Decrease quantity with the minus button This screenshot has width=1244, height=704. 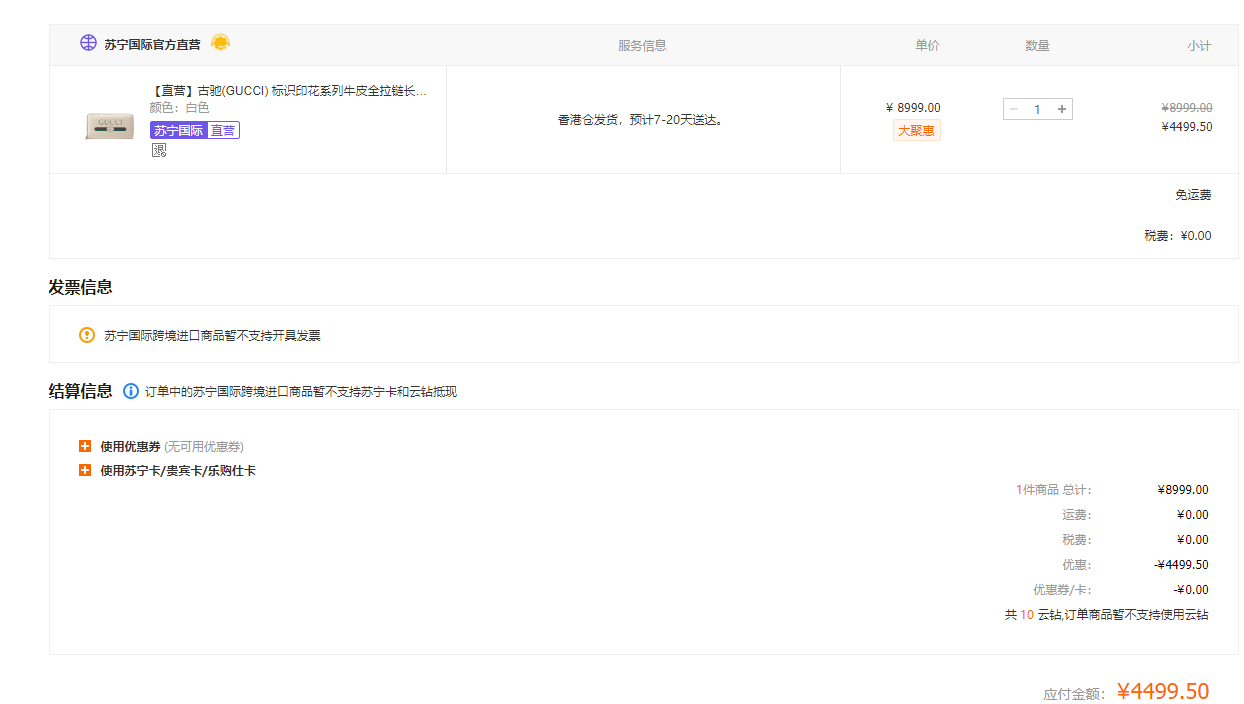pos(1014,109)
